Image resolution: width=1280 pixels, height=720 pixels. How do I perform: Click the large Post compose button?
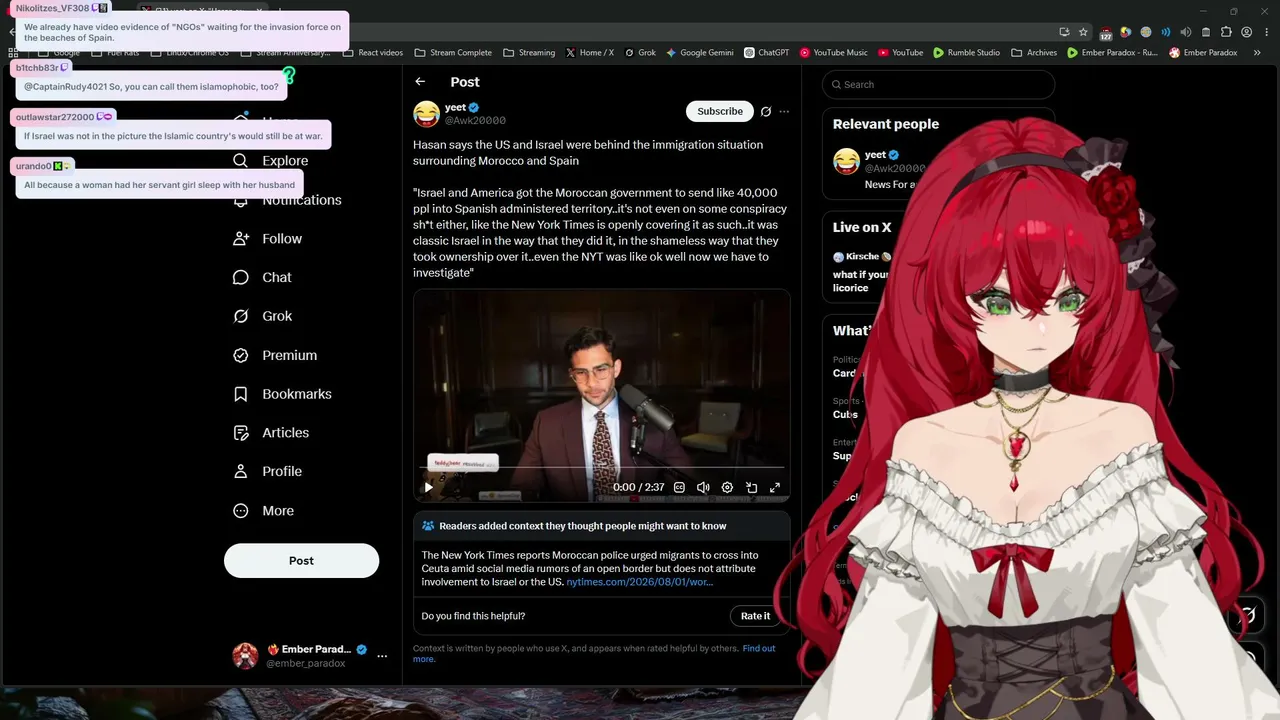point(301,561)
